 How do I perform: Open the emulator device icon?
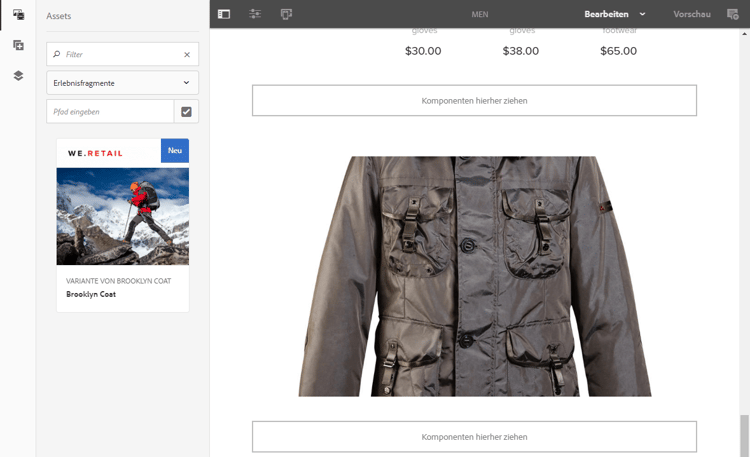286,14
